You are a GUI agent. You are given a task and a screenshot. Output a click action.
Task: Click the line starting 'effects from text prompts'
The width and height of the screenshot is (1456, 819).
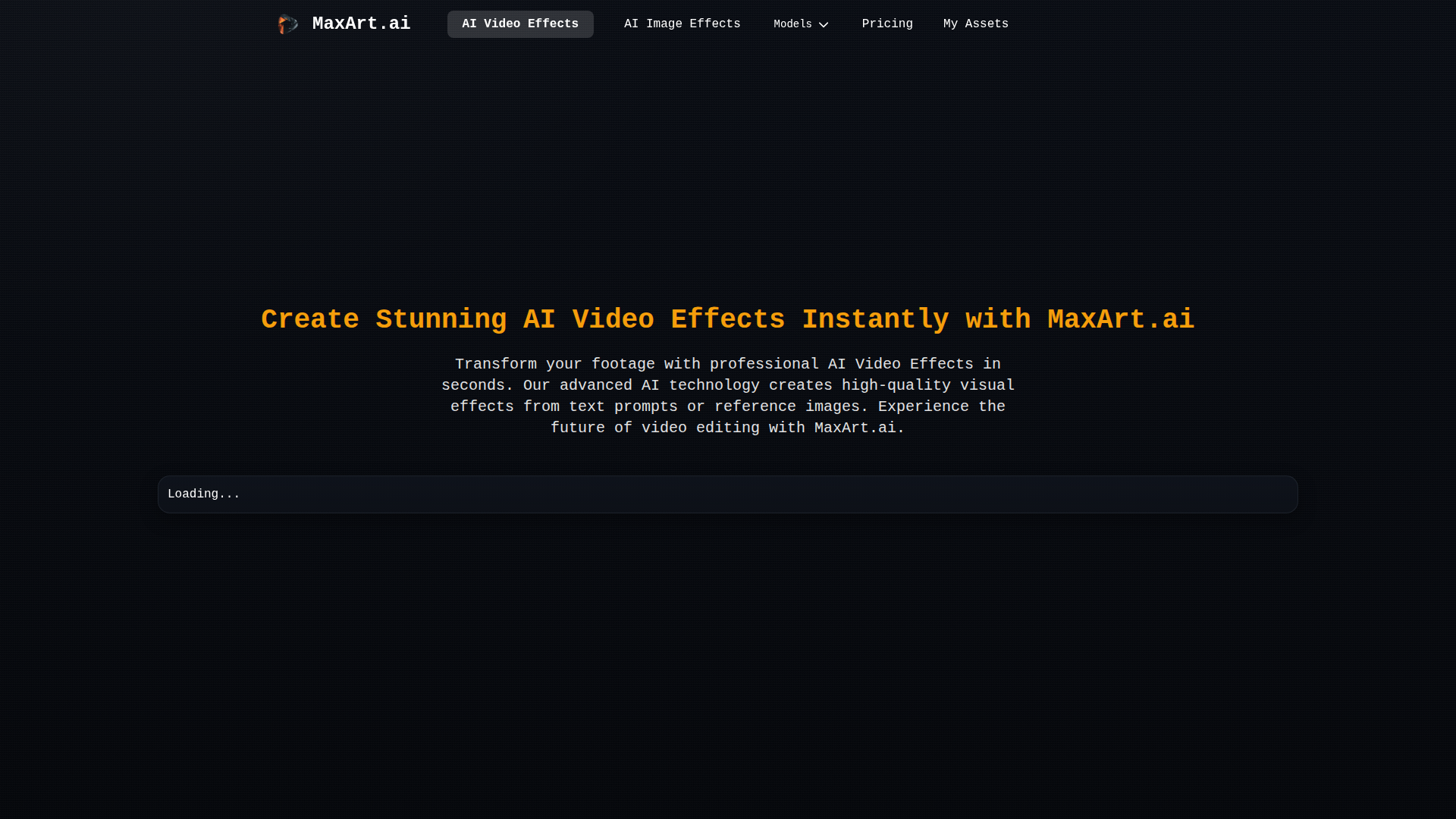tap(727, 407)
